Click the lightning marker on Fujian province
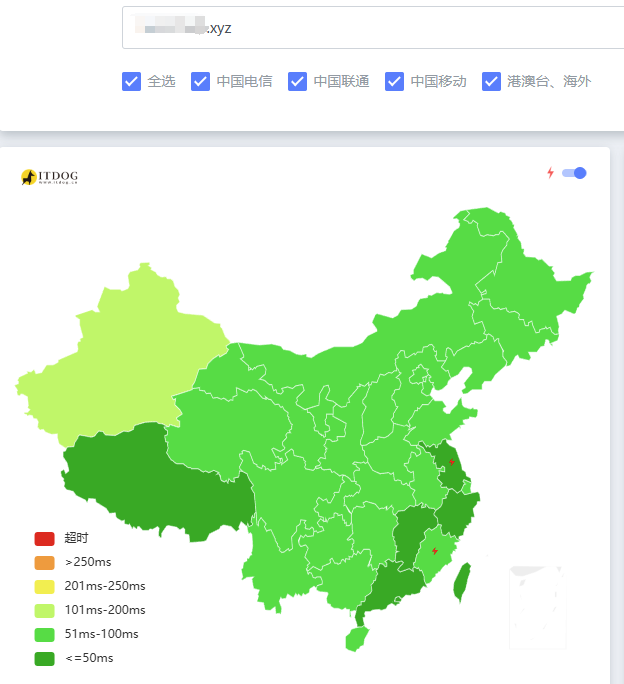This screenshot has width=624, height=684. 435,551
